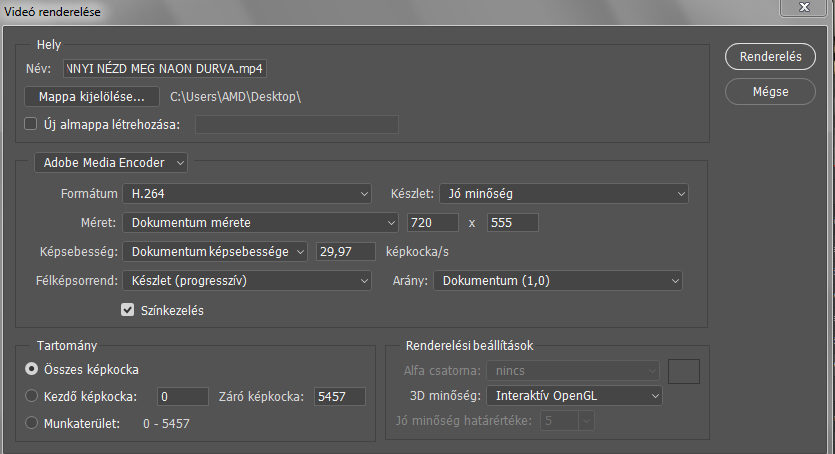835x454 pixels.
Task: Click the Záró képkocka field 5457
Action: (x=340, y=397)
